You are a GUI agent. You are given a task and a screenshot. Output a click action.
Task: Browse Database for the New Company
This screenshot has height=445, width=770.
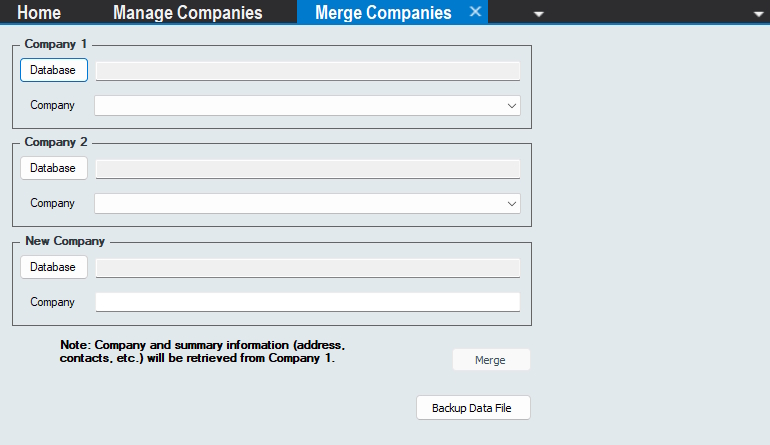click(x=53, y=267)
